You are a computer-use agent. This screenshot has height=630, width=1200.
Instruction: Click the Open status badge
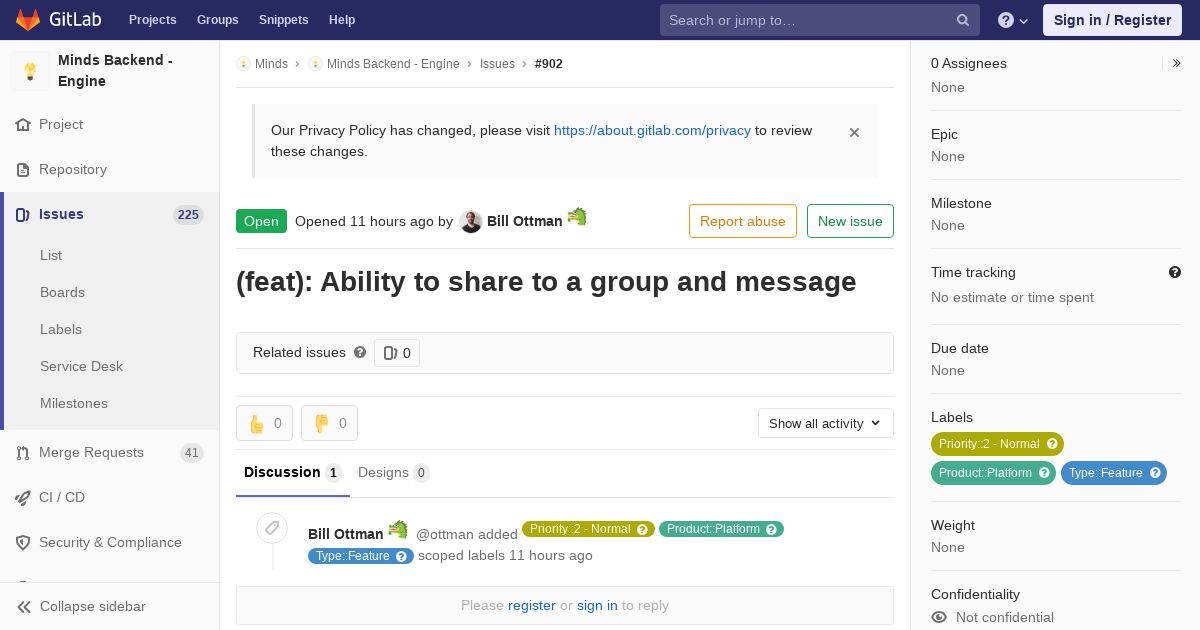coord(261,221)
